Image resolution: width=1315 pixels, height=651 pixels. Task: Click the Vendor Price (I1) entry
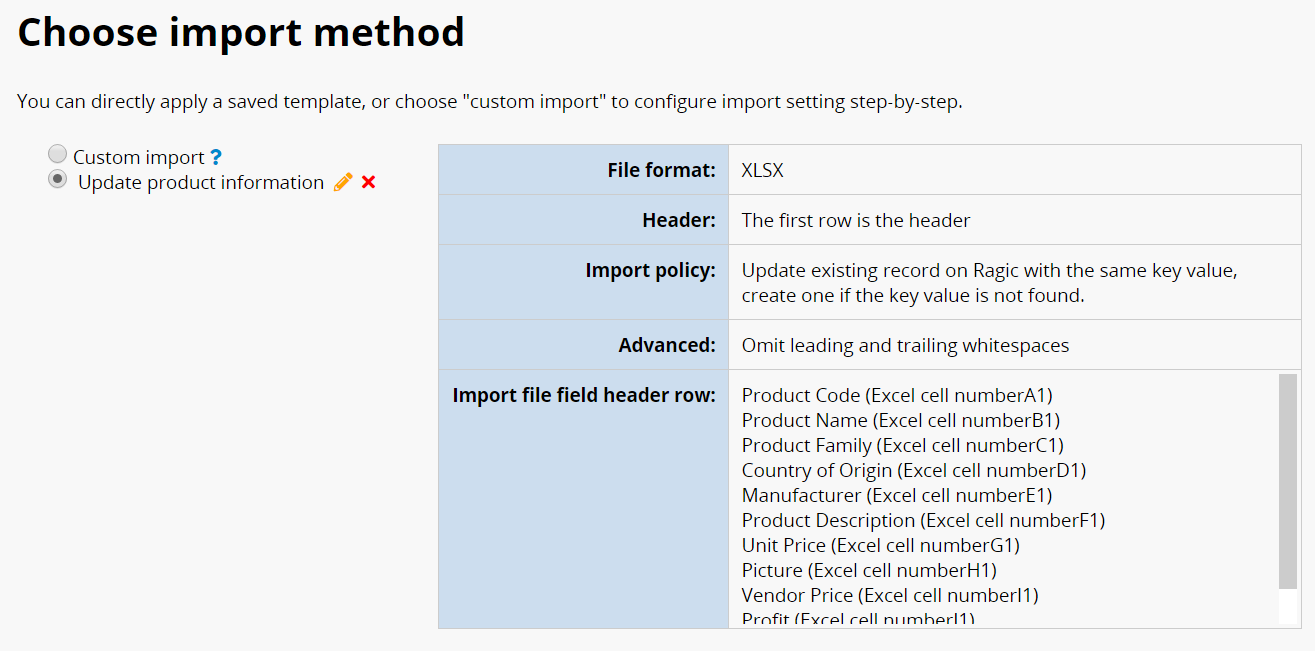point(890,595)
